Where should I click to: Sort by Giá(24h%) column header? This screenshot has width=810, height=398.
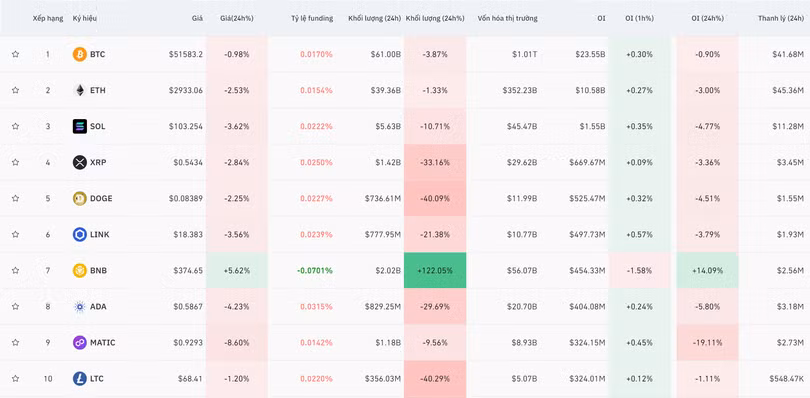[237, 19]
